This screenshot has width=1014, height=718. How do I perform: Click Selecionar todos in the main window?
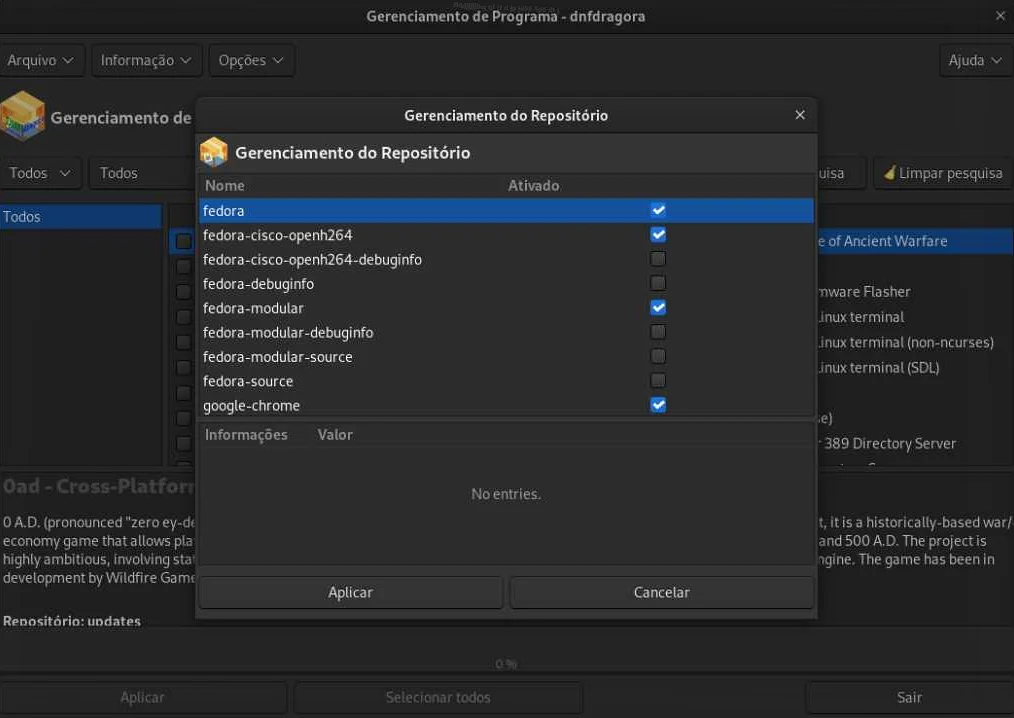click(x=438, y=697)
